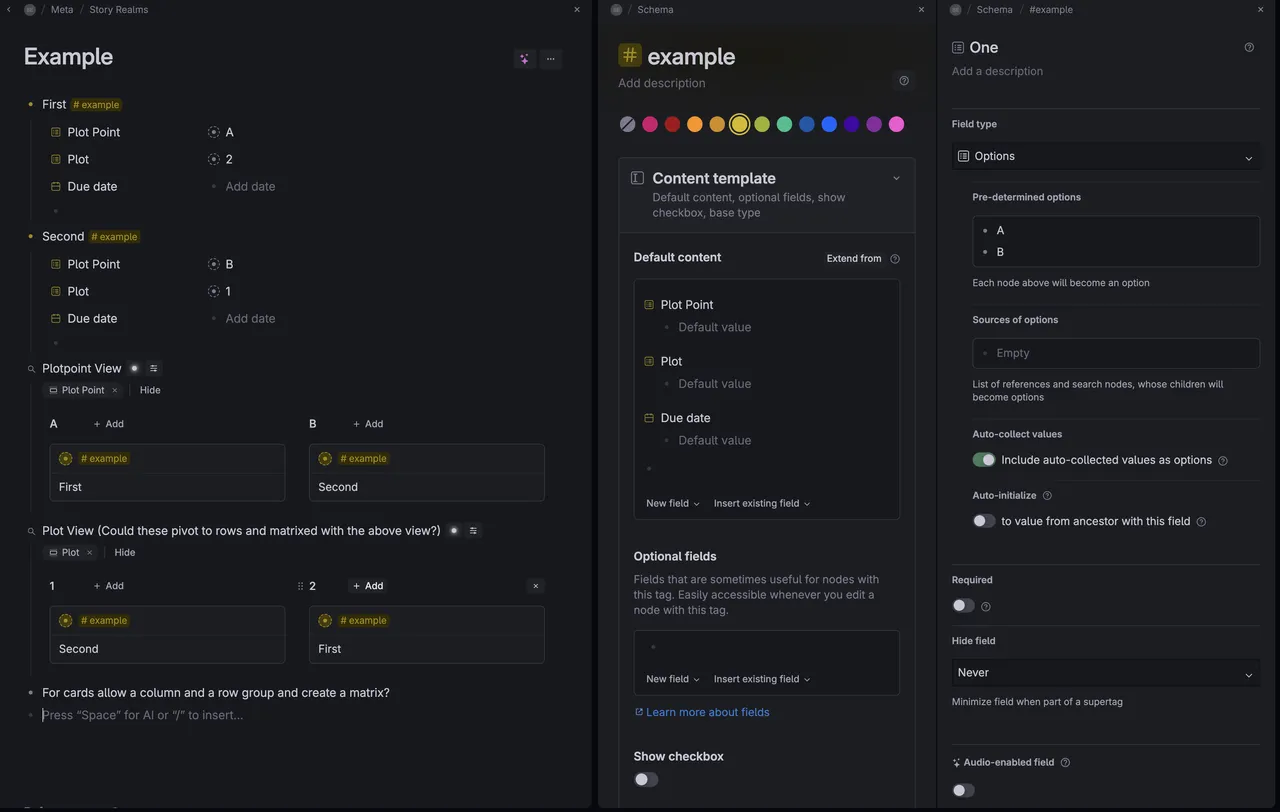Click the search icon beside Plotpoint View

coord(31,369)
